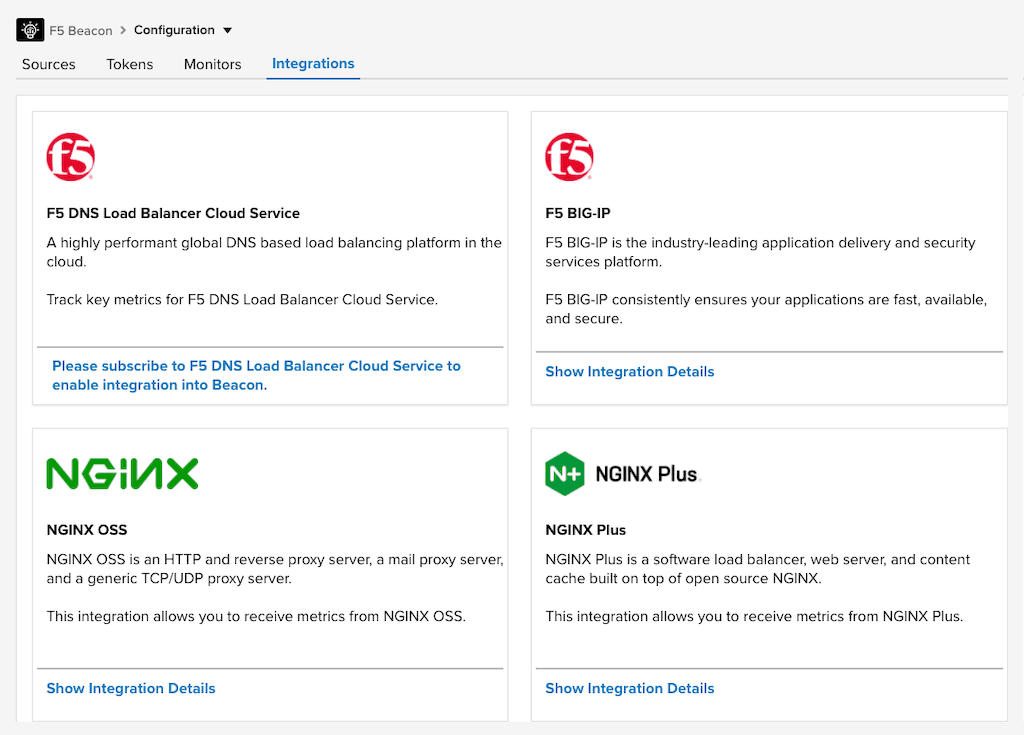
Task: Show Integration Details for NGINX OSS
Action: click(131, 689)
